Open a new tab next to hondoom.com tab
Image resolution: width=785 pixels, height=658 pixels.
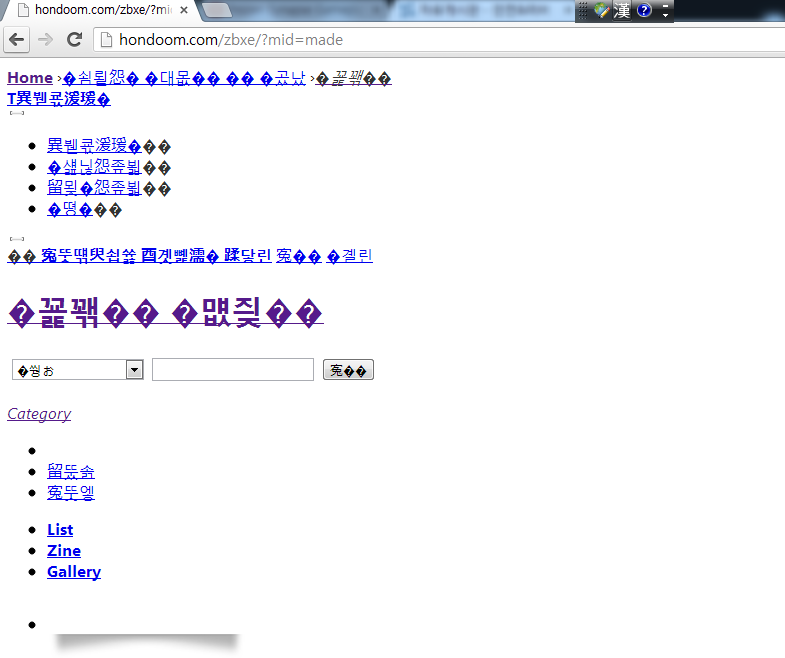click(217, 10)
